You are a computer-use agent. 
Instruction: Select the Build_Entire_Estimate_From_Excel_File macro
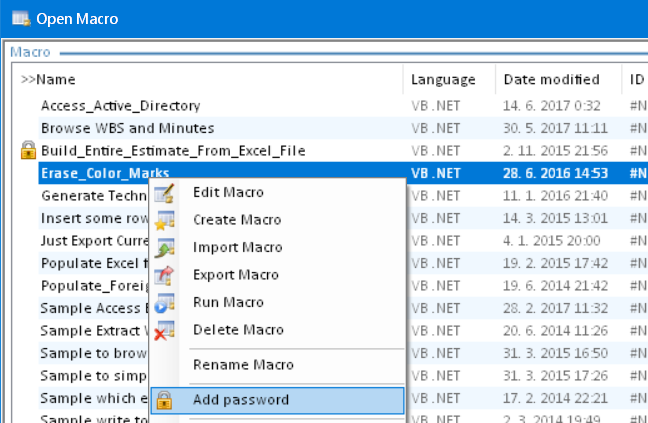(172, 150)
